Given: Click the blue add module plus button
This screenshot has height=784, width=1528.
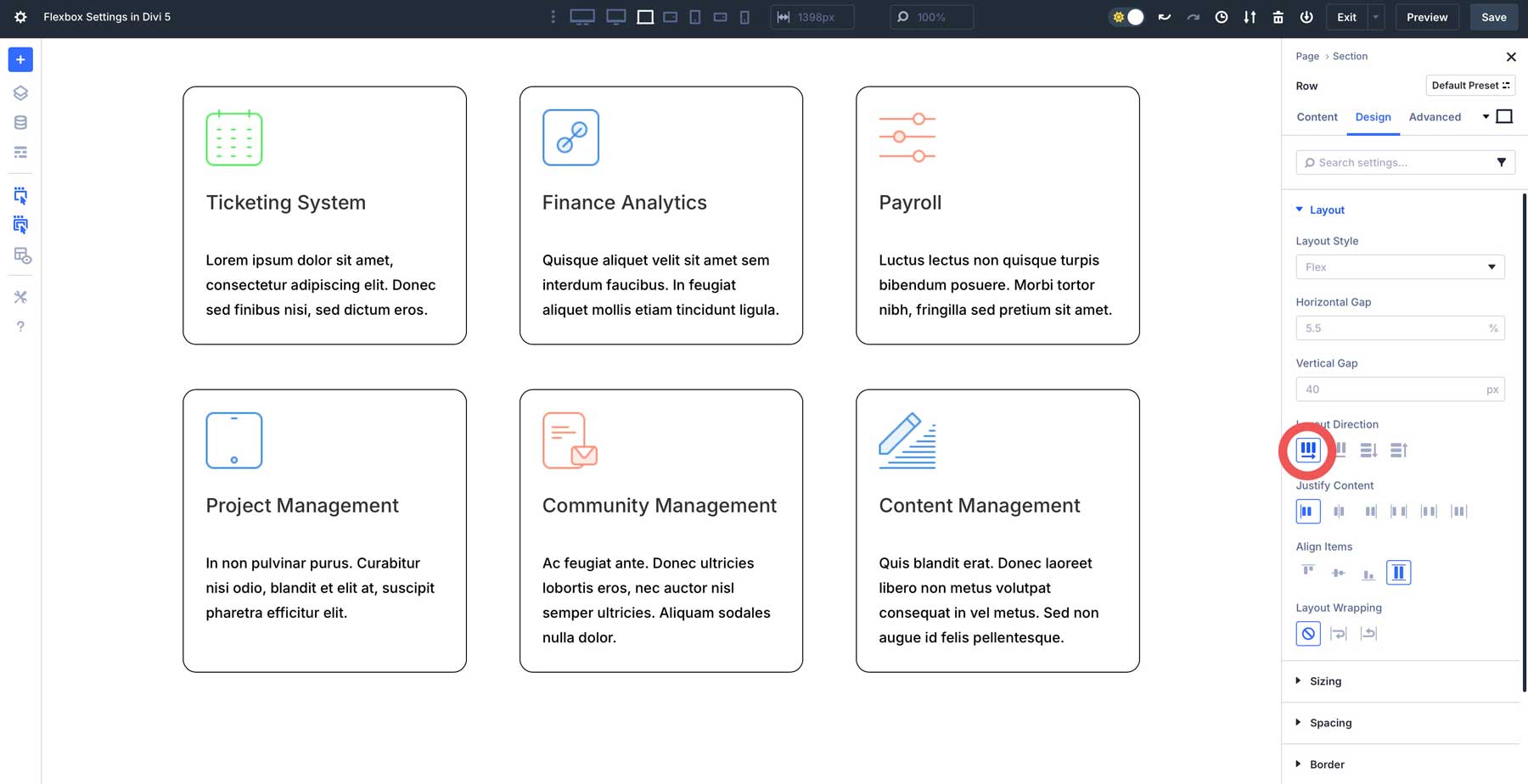Looking at the screenshot, I should (20, 59).
